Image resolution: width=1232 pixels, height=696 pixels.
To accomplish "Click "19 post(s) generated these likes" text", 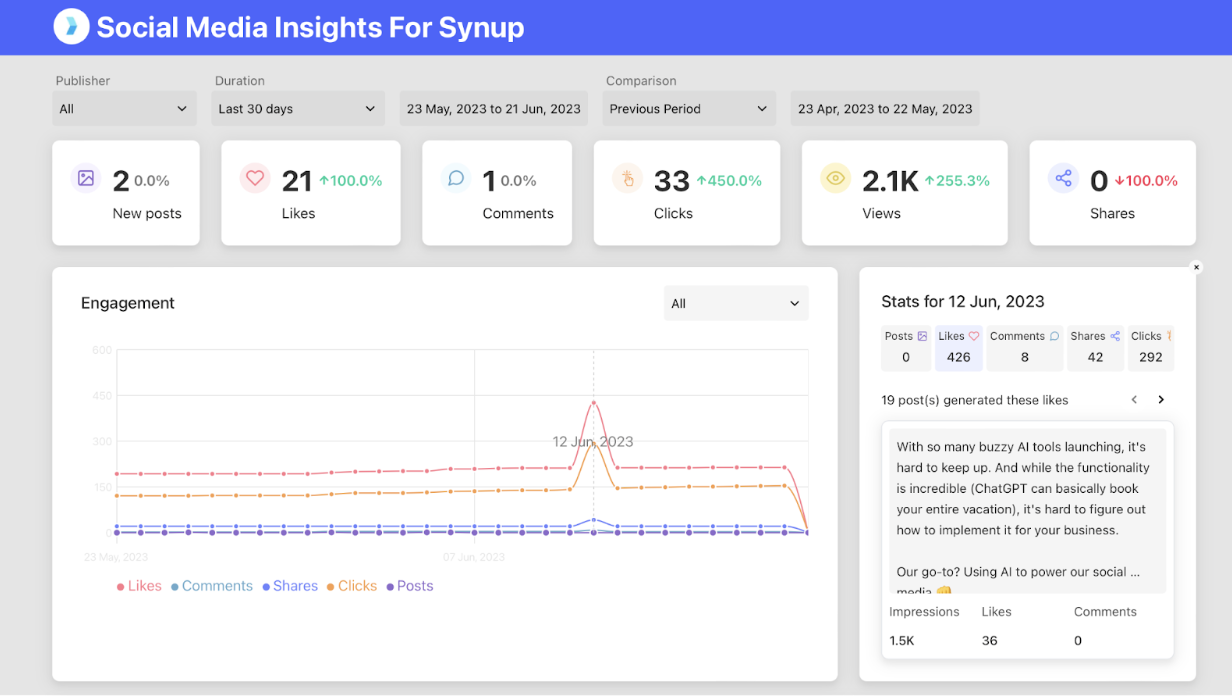I will coord(975,400).
